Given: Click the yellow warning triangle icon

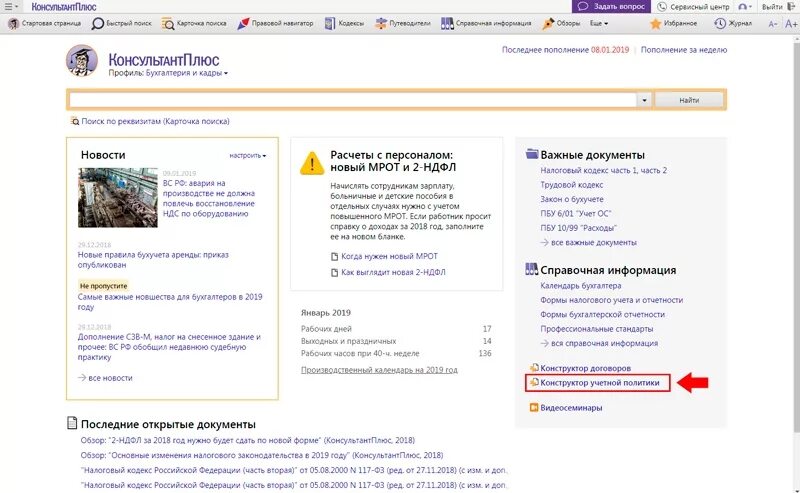Looking at the screenshot, I should 312,163.
